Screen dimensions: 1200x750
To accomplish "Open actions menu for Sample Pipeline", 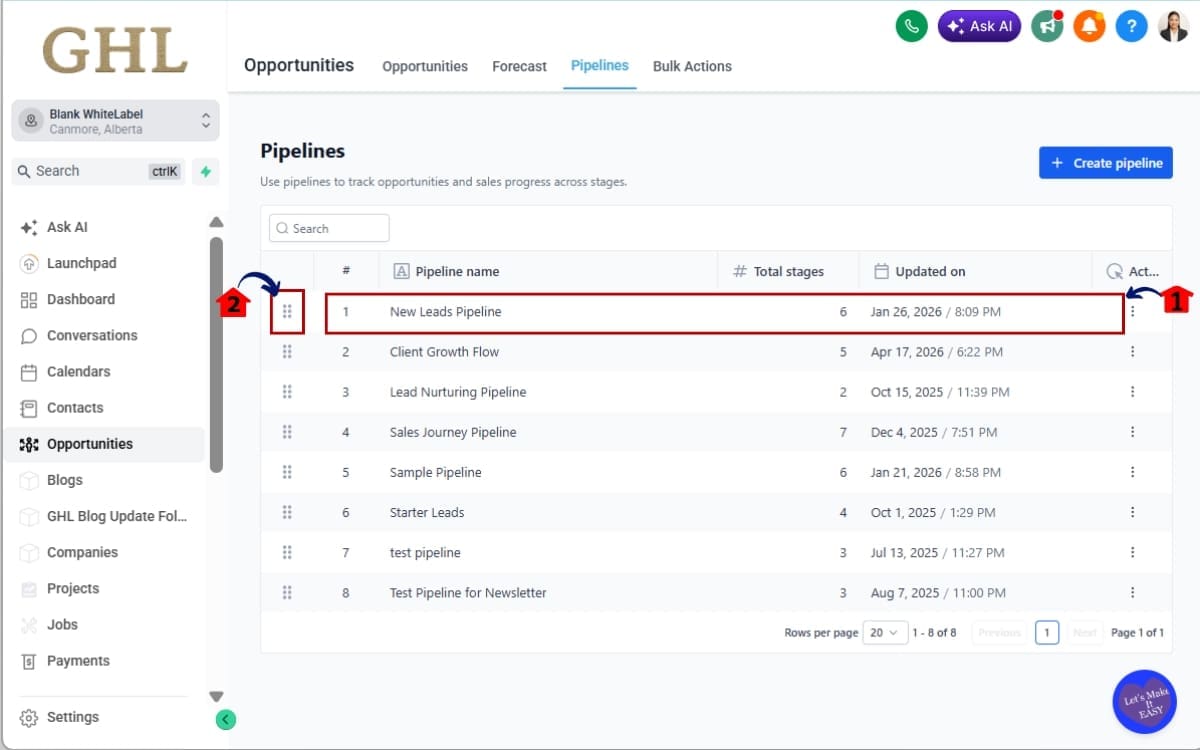I will point(1132,472).
